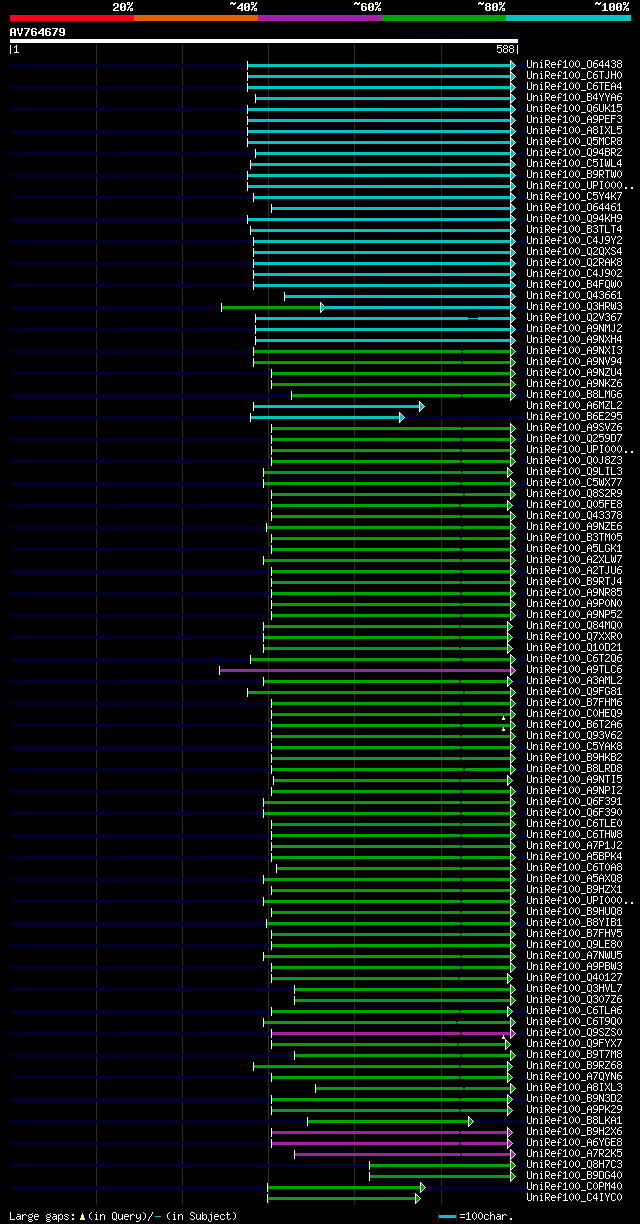Click the UniRef100_Q9LE80 label
This screenshot has width=640, height=1224.
click(575, 944)
